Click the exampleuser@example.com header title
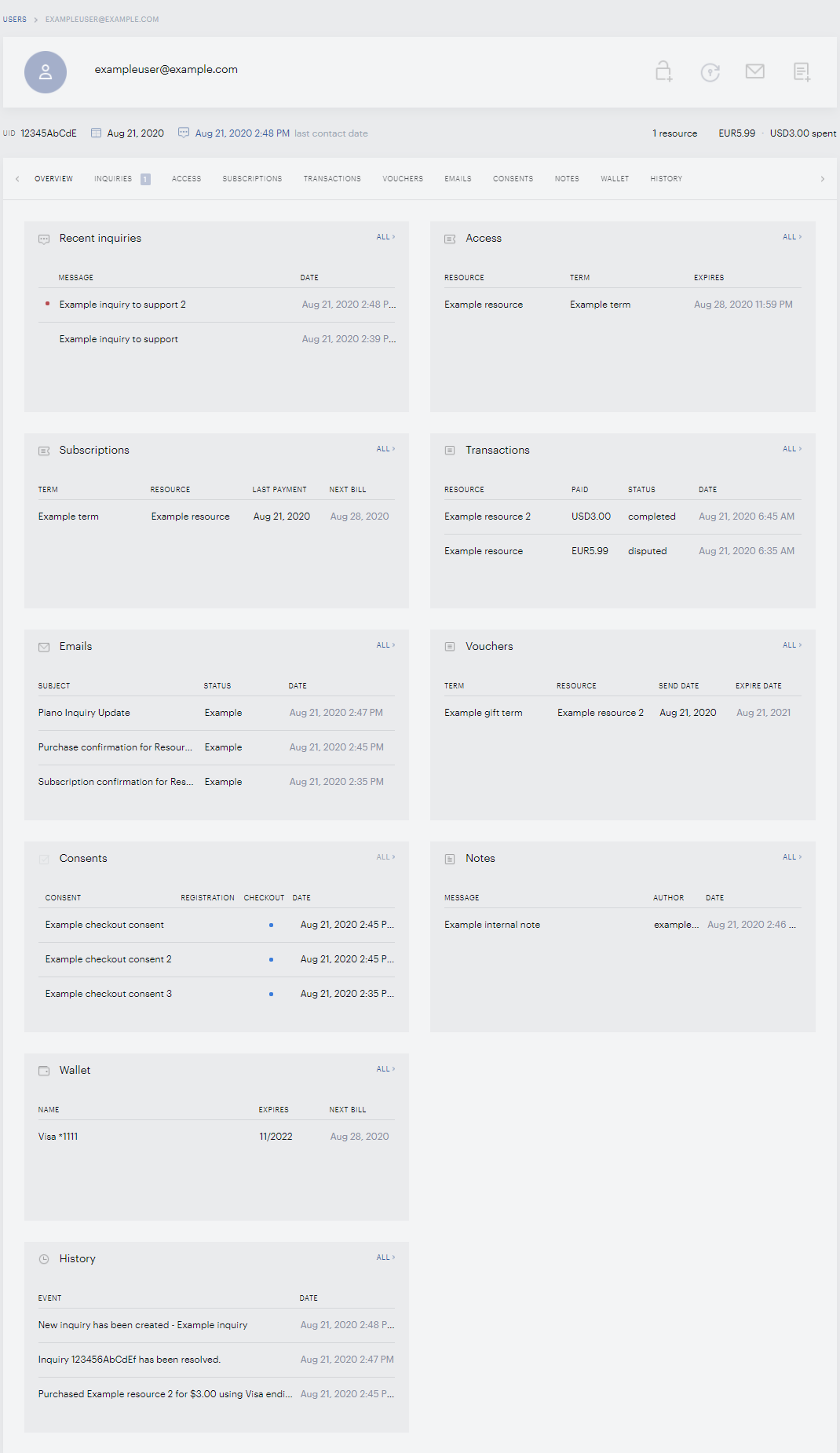Screen dimensions: 840x1453 166,69
